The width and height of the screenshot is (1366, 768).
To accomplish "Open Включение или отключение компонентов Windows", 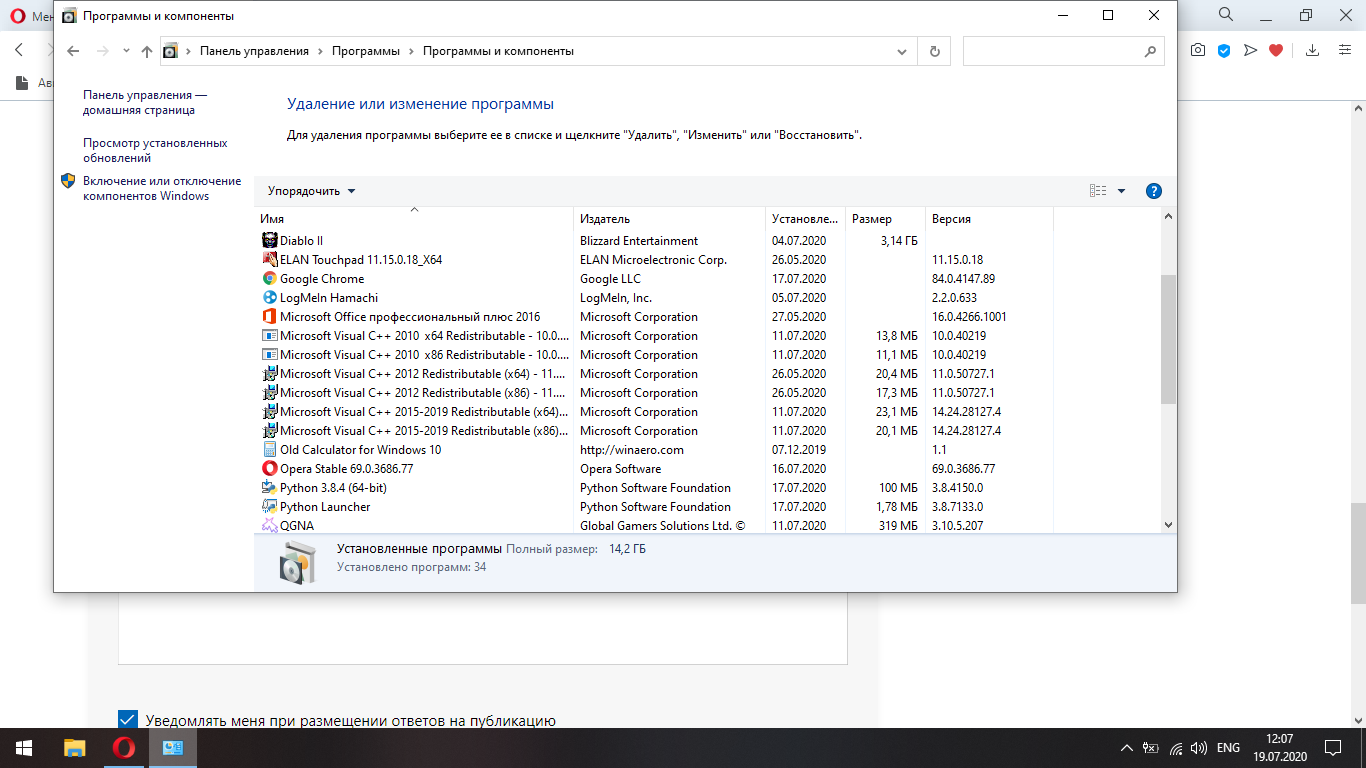I will (162, 188).
